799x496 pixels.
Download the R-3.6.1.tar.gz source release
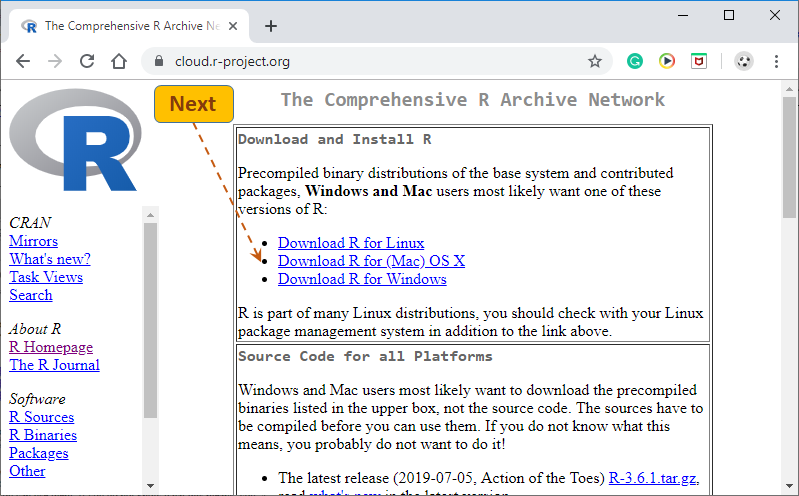[x=653, y=478]
